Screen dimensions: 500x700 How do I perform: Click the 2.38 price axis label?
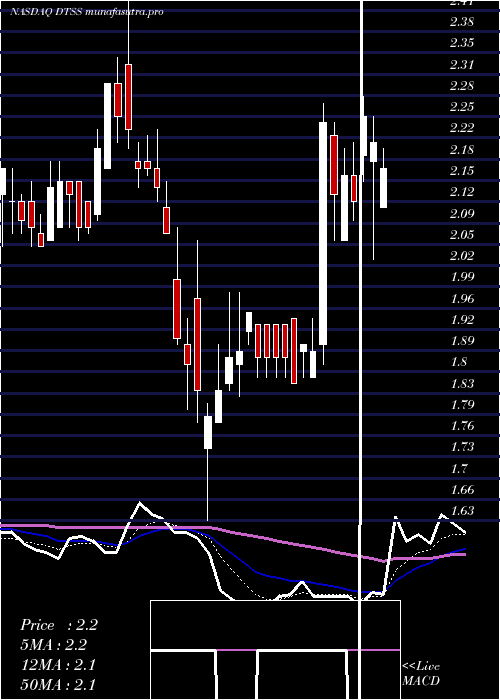click(462, 21)
